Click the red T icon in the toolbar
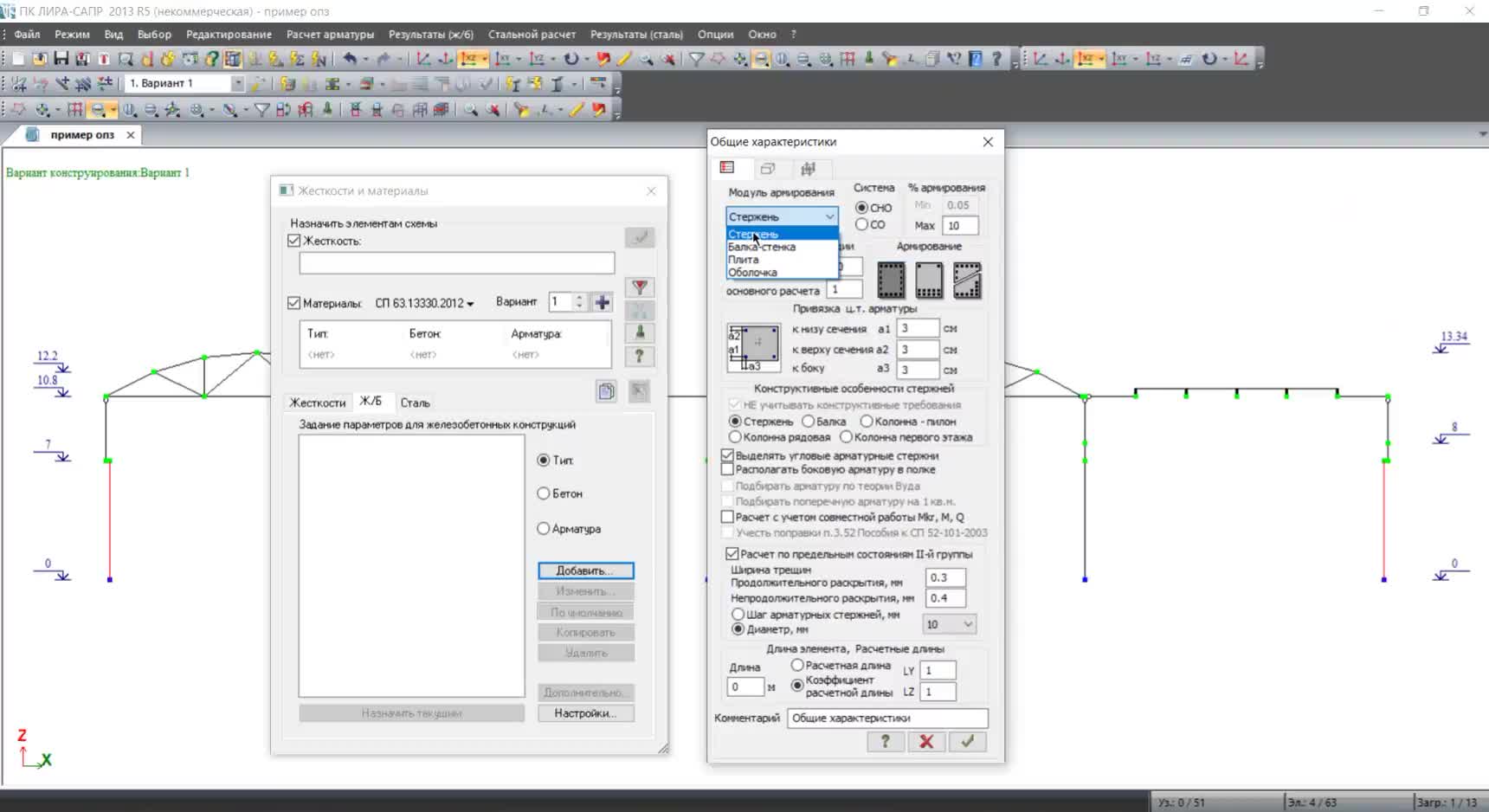1489x812 pixels. (104, 59)
